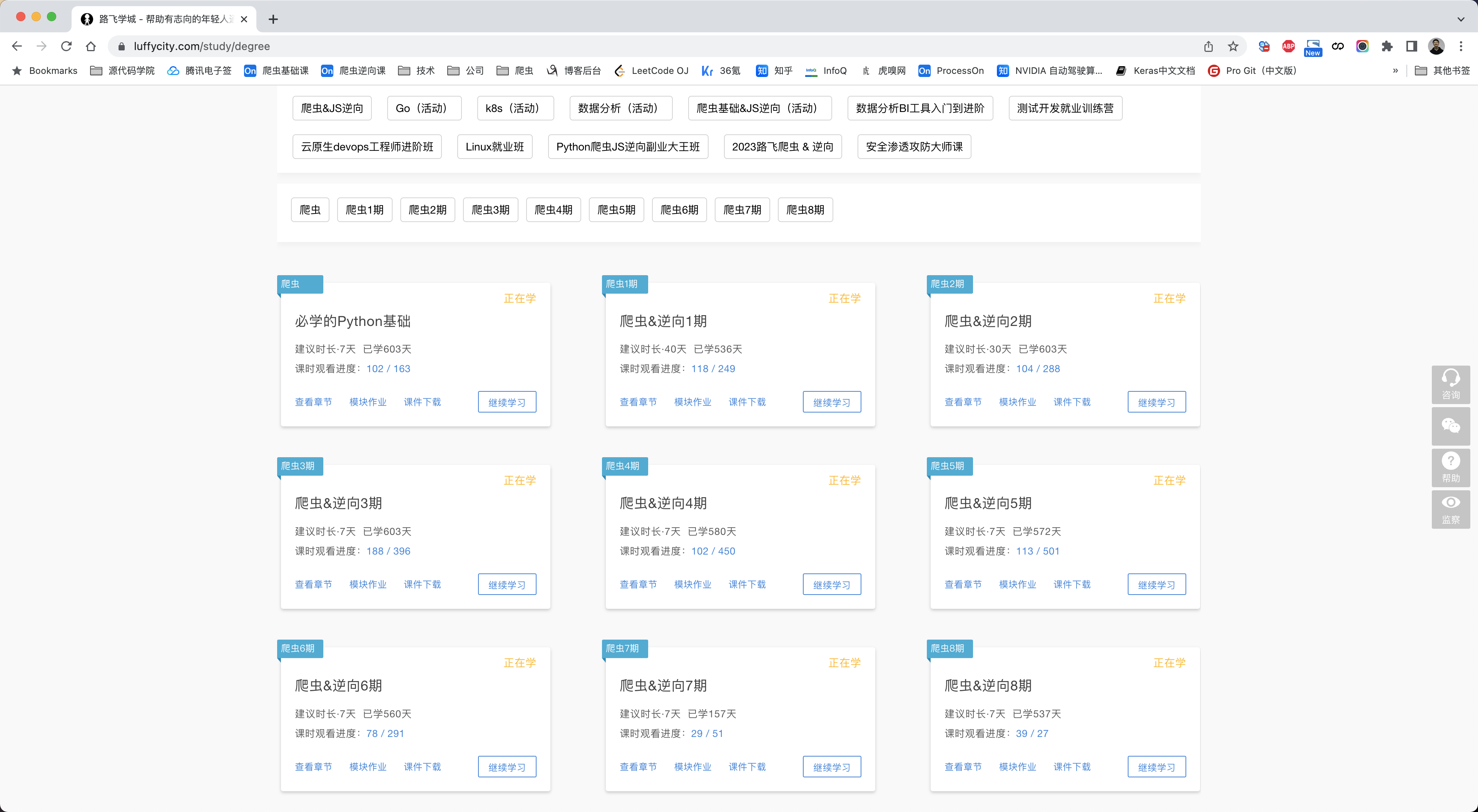Click 继续学习 on 爬虫&逆向7期 card
The image size is (1478, 812).
click(x=831, y=767)
